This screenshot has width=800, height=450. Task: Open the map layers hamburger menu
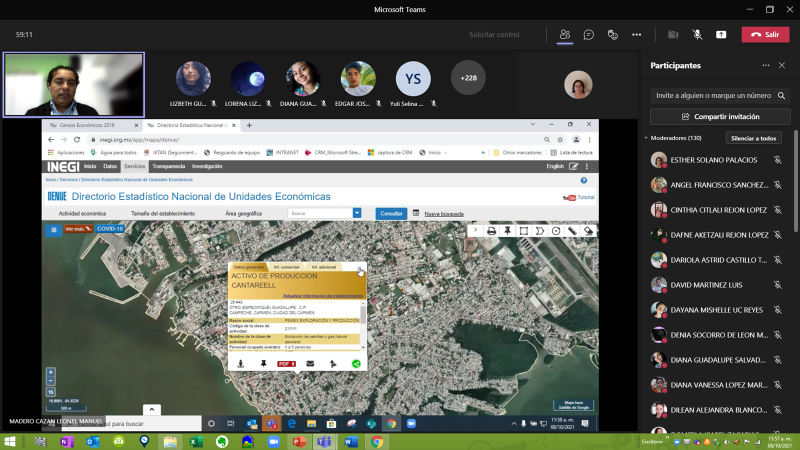coord(54,230)
